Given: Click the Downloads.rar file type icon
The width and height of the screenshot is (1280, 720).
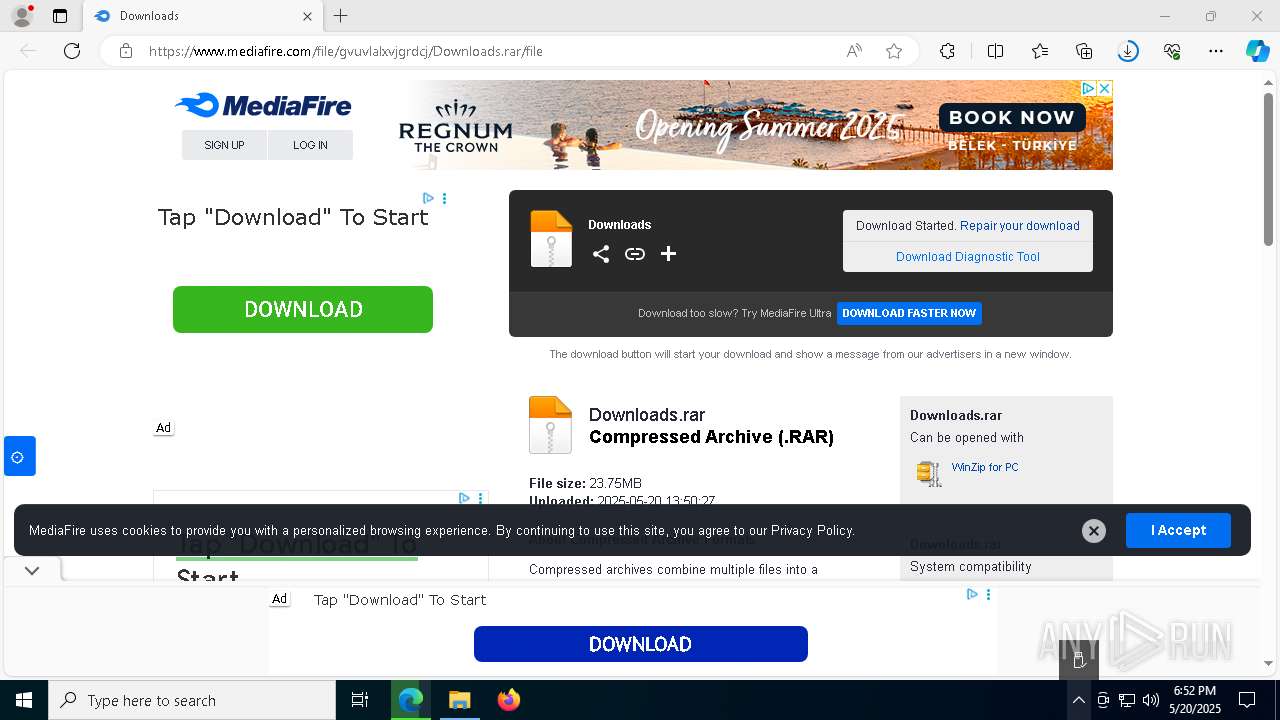Looking at the screenshot, I should [x=550, y=425].
